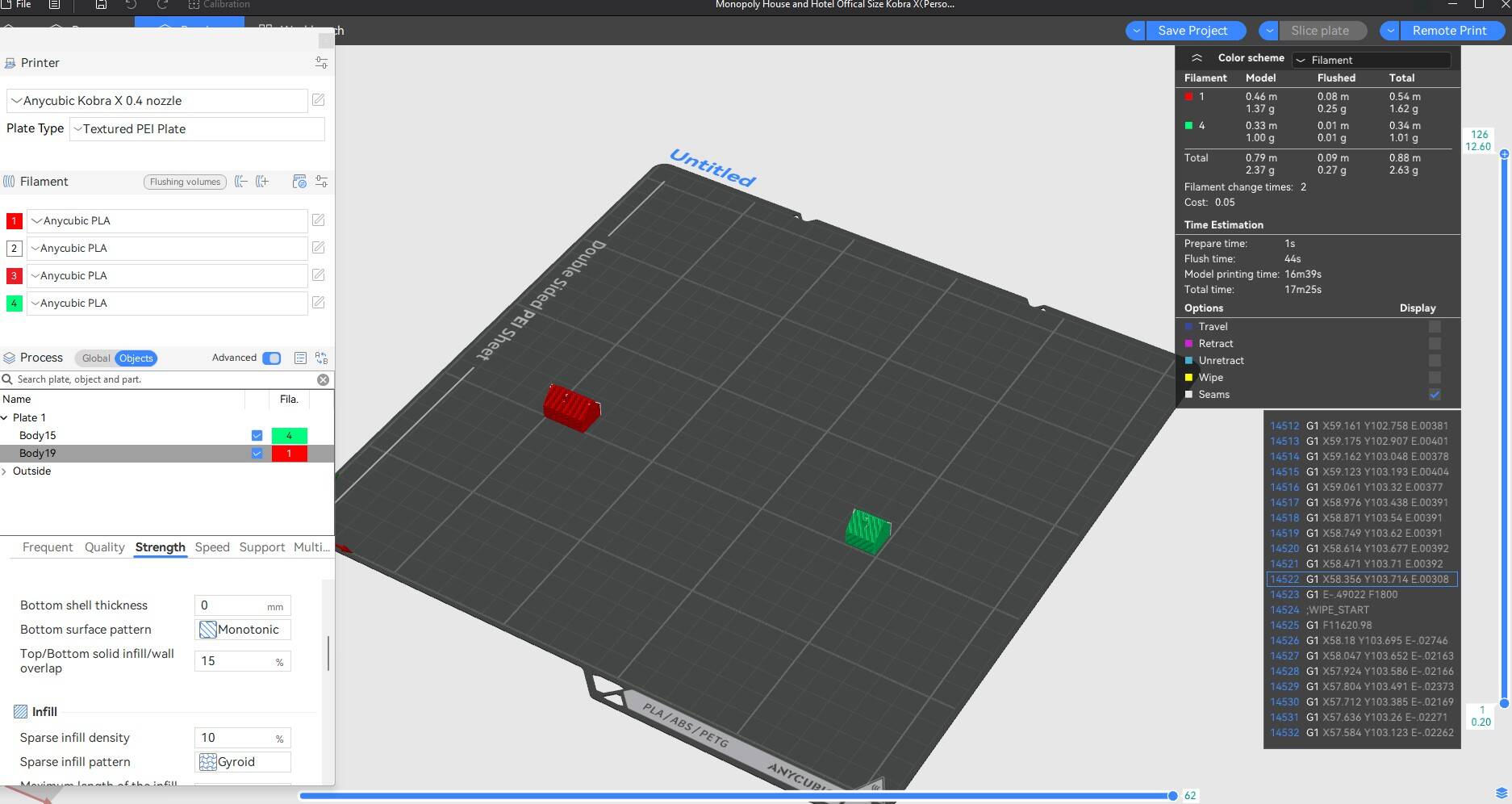Click the add filament icon

[262, 182]
